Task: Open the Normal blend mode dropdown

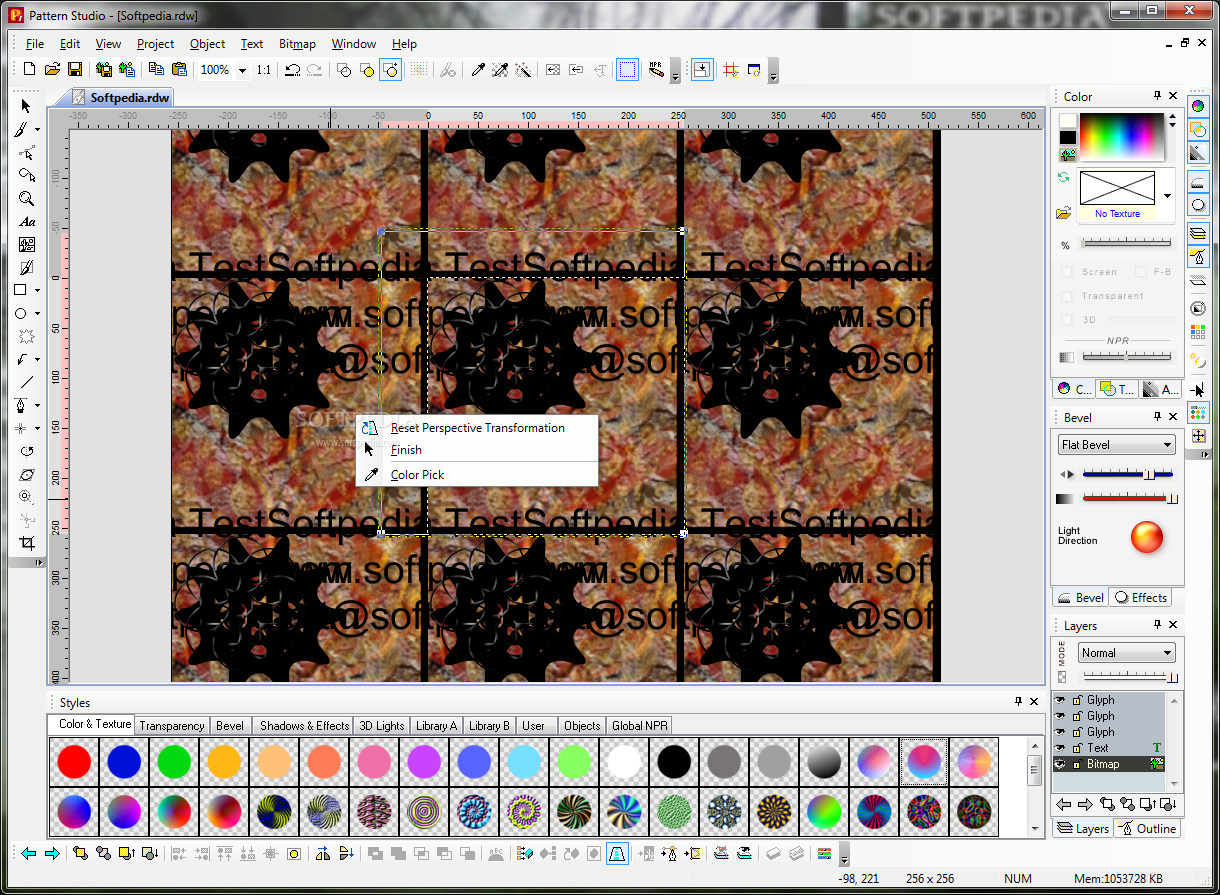Action: coord(1127,653)
